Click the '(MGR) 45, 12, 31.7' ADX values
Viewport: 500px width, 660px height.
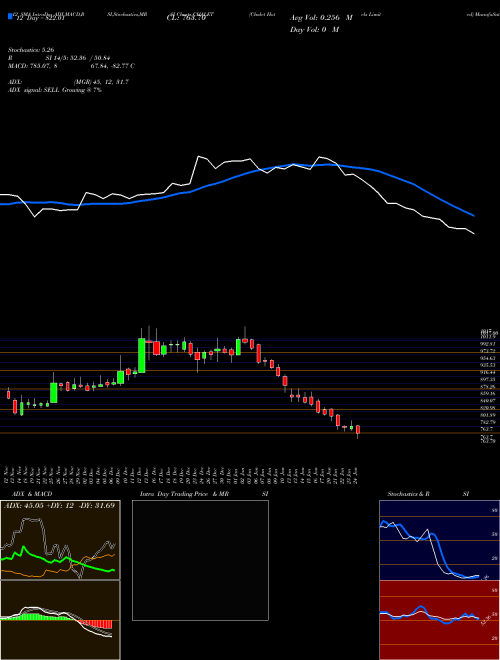tap(101, 82)
